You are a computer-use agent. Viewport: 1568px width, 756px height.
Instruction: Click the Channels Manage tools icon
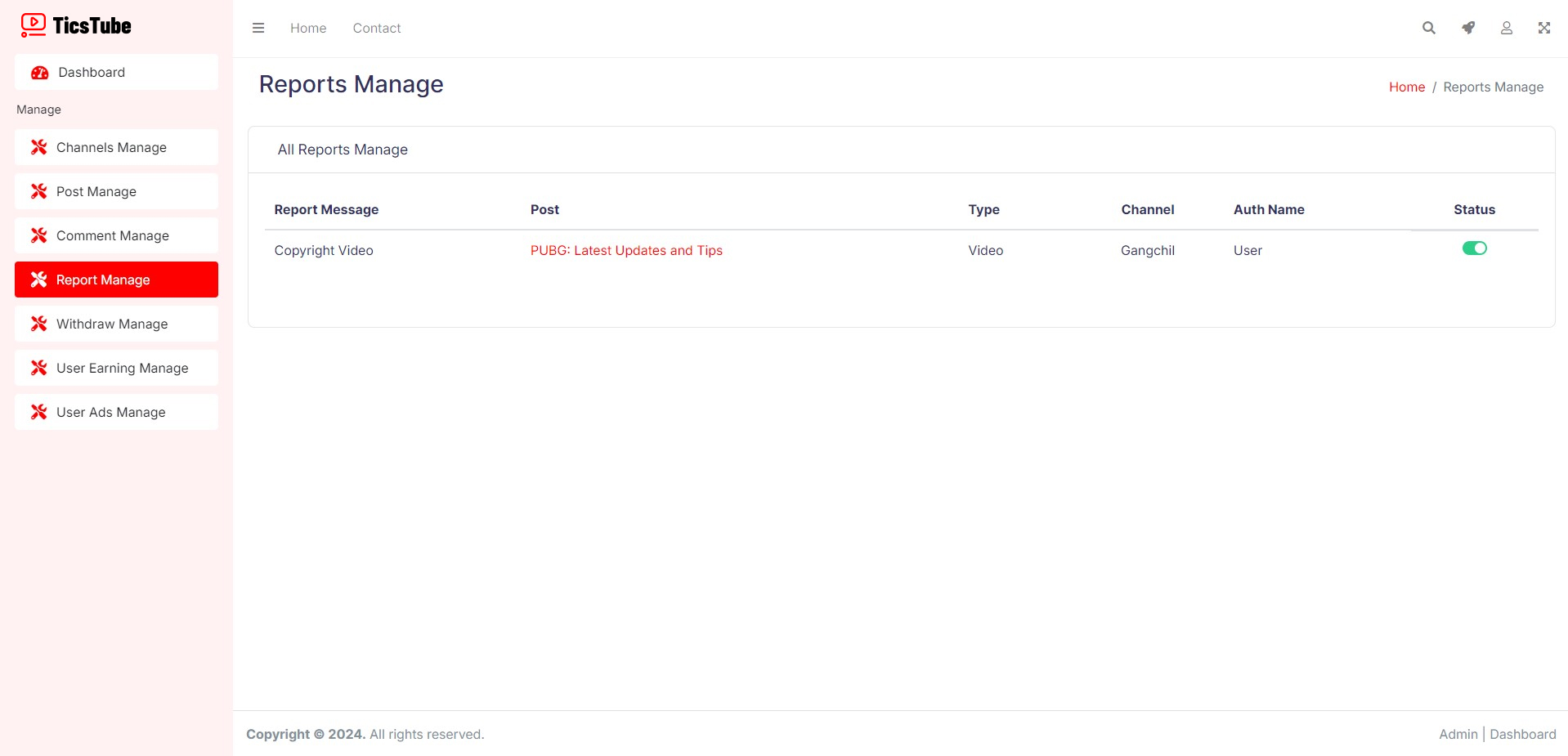38,147
